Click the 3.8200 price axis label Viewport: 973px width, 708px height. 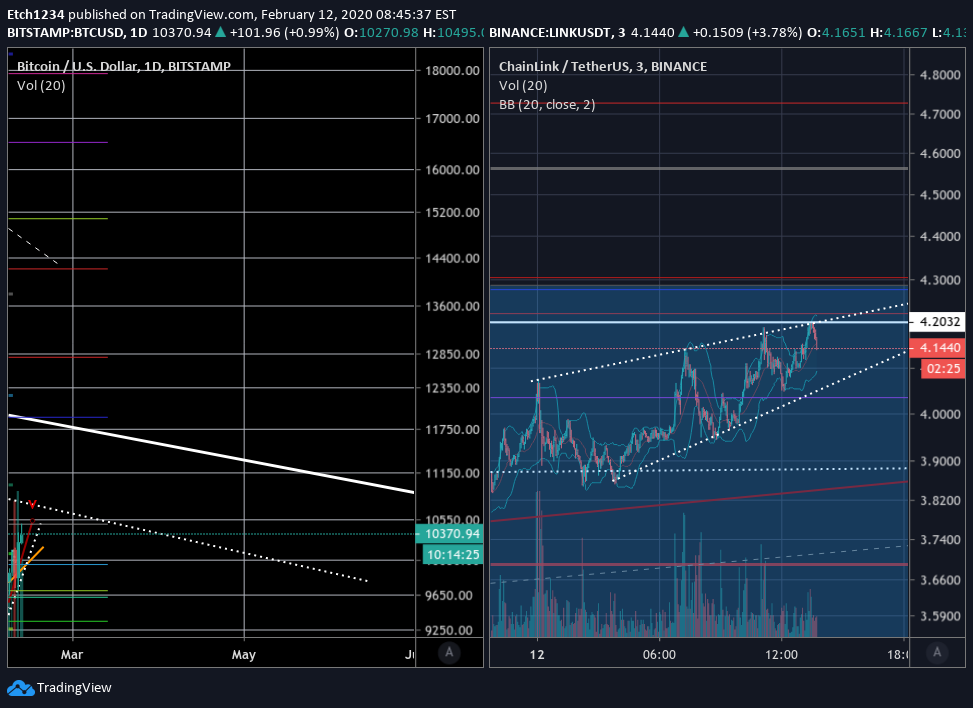(x=940, y=501)
